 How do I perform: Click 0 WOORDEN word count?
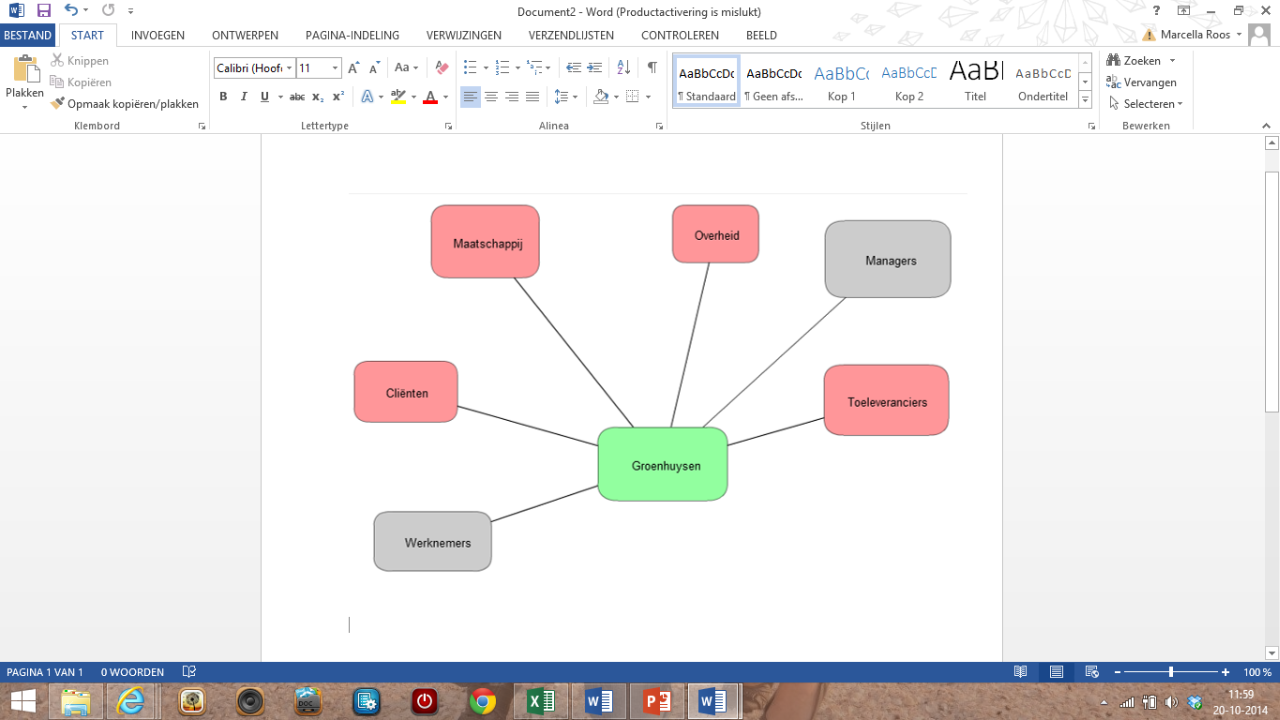(132, 672)
